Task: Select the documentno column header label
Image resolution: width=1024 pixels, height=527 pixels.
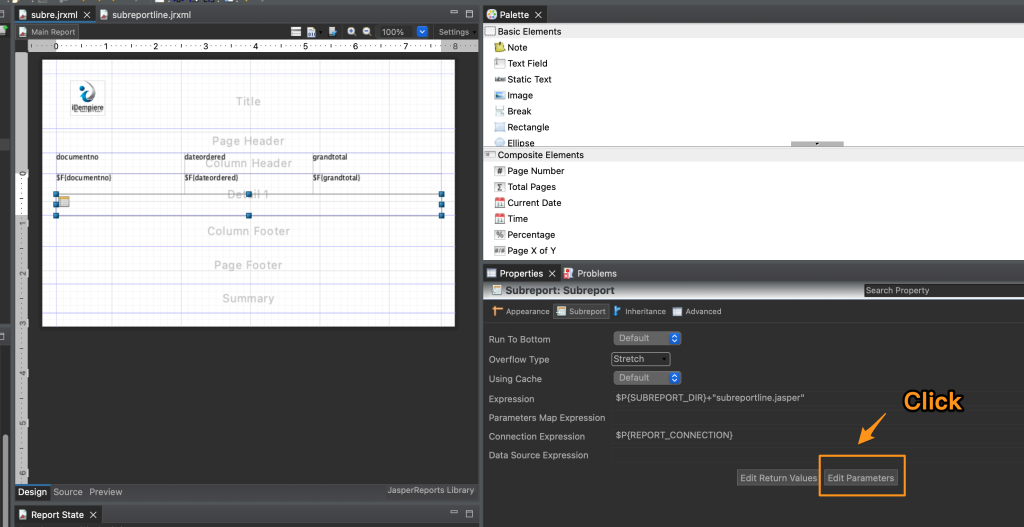Action: [x=77, y=157]
